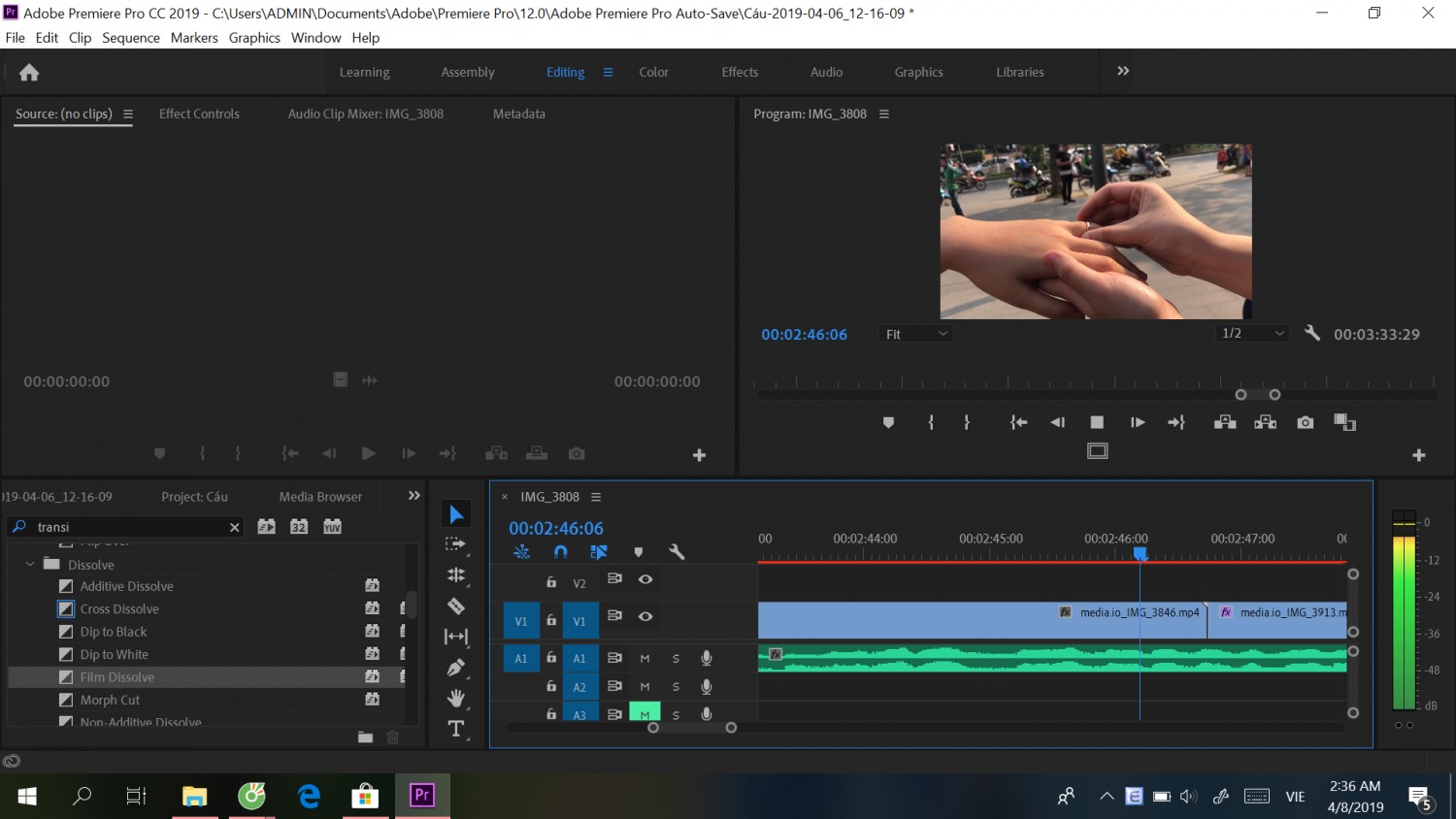Select the Cross Dissolve transition
The width and height of the screenshot is (1456, 819).
pyautogui.click(x=119, y=609)
